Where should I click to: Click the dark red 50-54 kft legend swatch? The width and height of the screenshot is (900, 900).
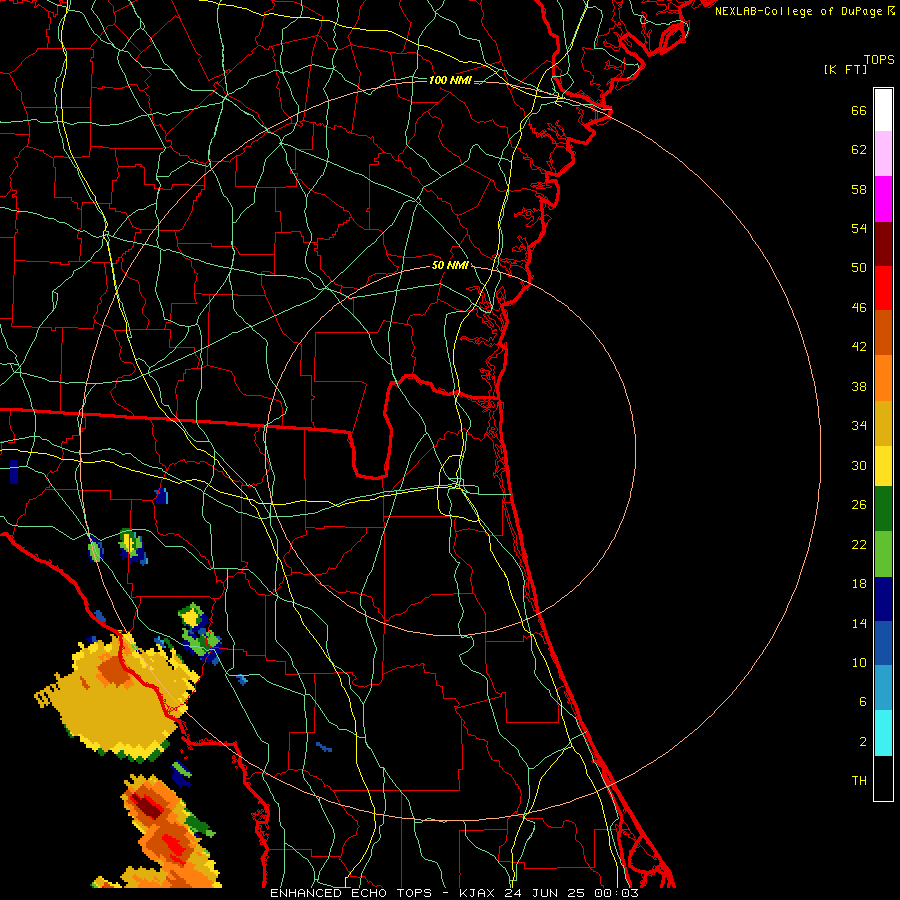(883, 243)
